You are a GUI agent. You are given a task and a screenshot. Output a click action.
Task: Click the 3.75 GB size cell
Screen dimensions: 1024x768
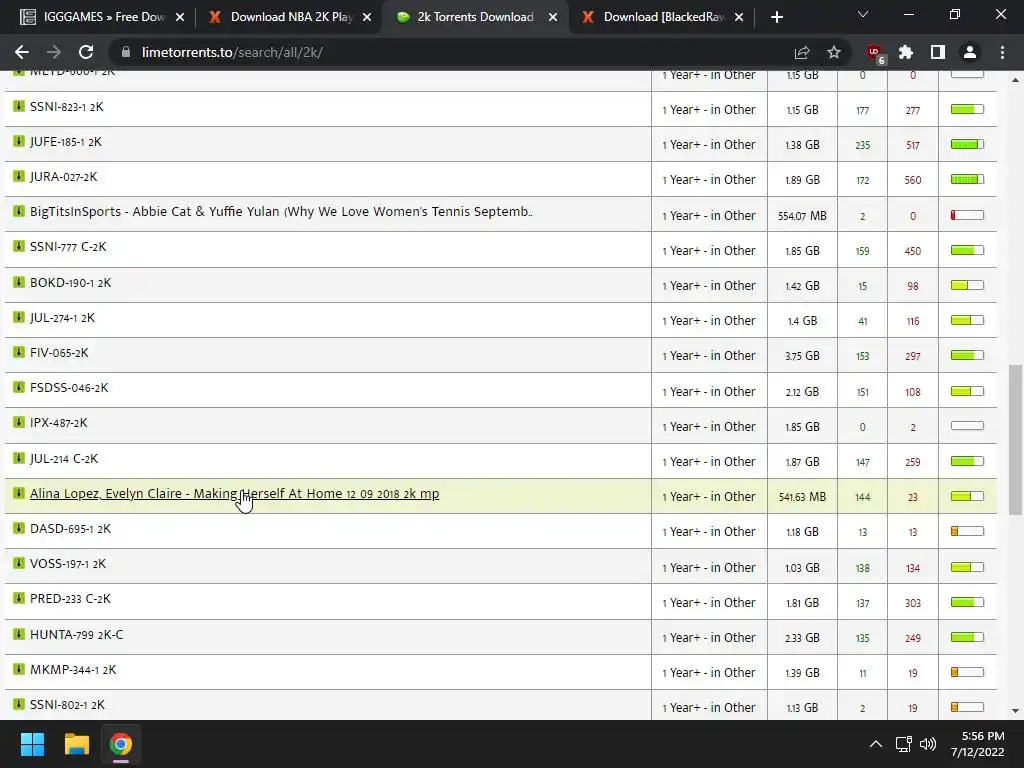(x=802, y=356)
